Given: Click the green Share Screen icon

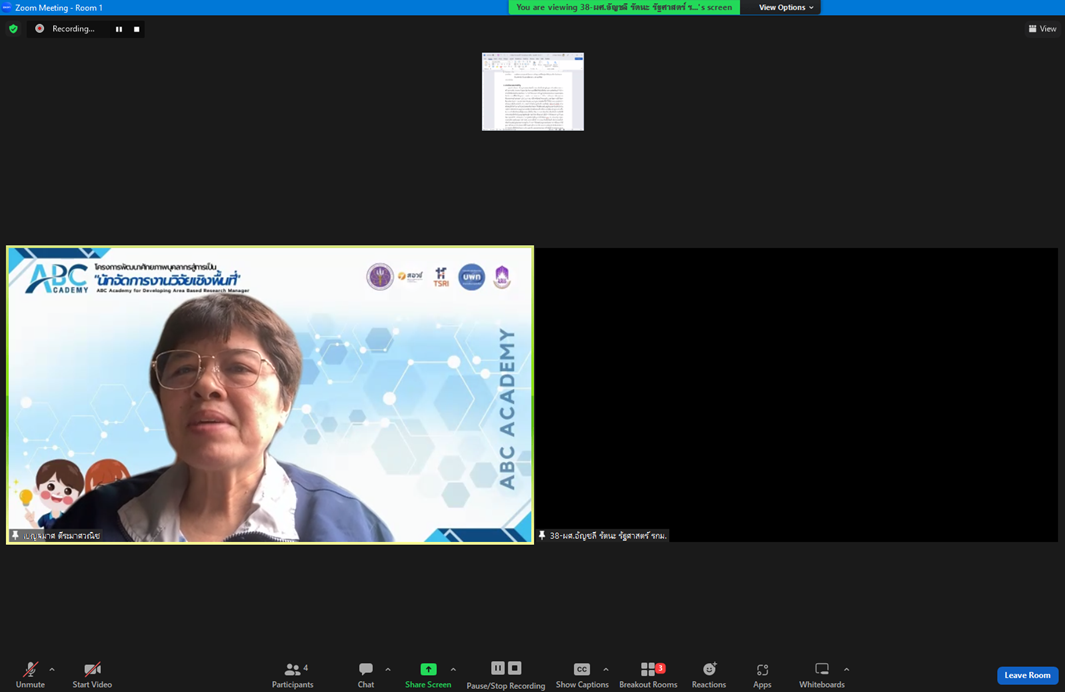Looking at the screenshot, I should tap(428, 669).
